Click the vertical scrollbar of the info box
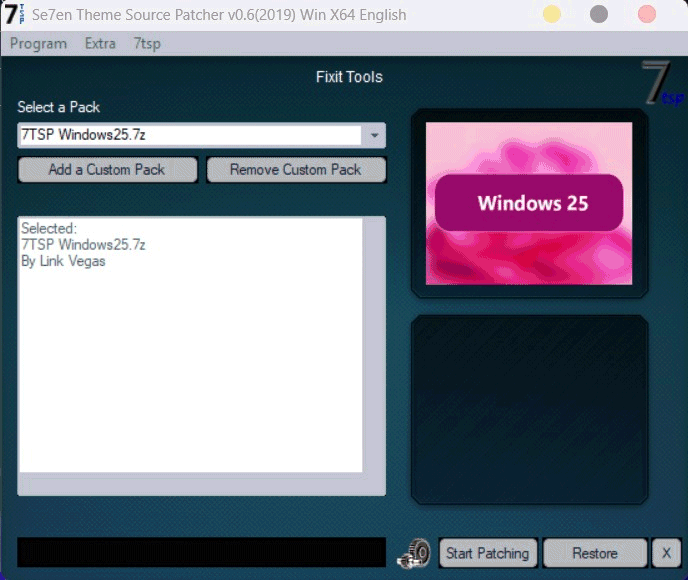Screen dimensions: 688x580 [x=374, y=345]
